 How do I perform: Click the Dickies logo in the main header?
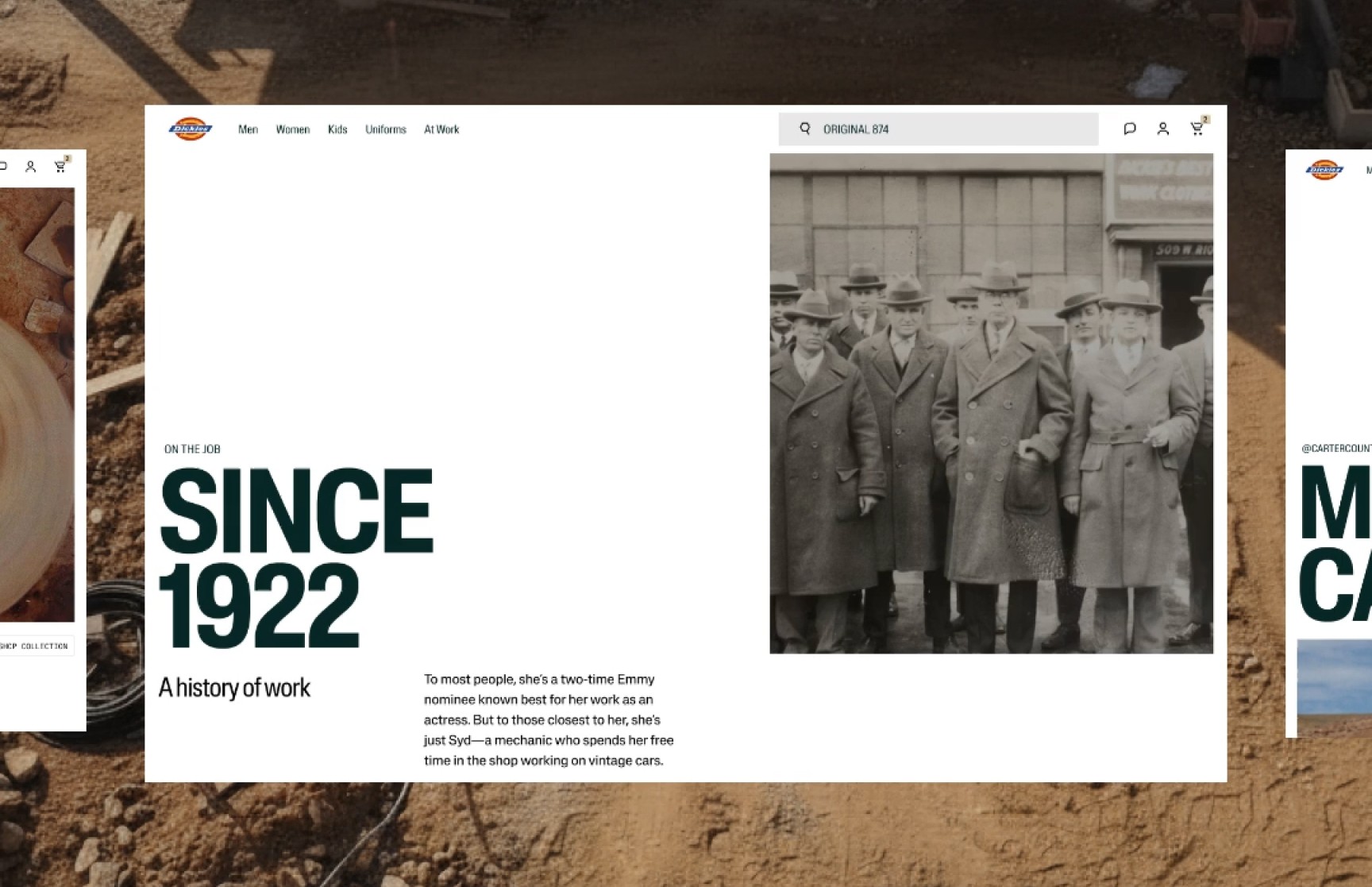[x=191, y=128]
